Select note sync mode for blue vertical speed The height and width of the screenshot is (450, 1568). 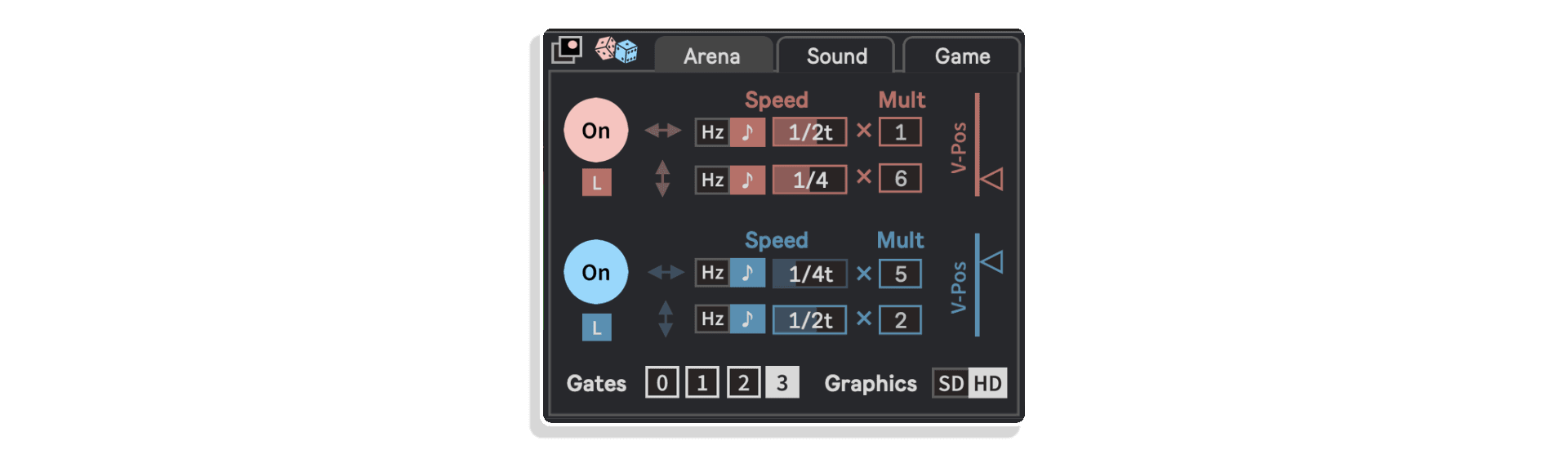[747, 319]
